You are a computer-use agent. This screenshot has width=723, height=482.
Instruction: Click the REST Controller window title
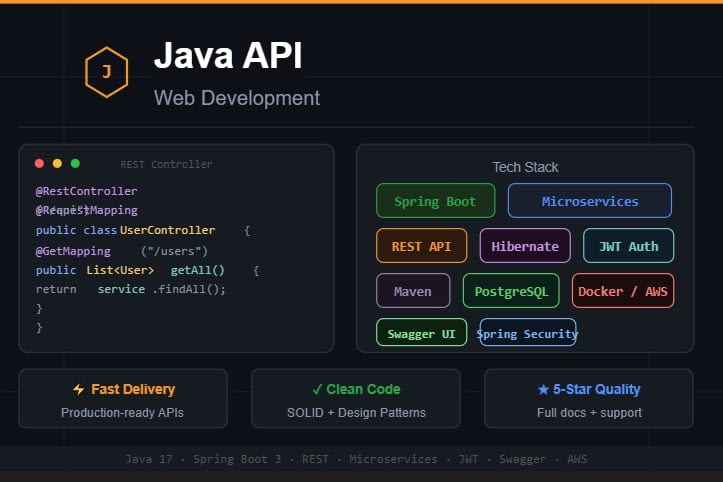[x=166, y=164]
